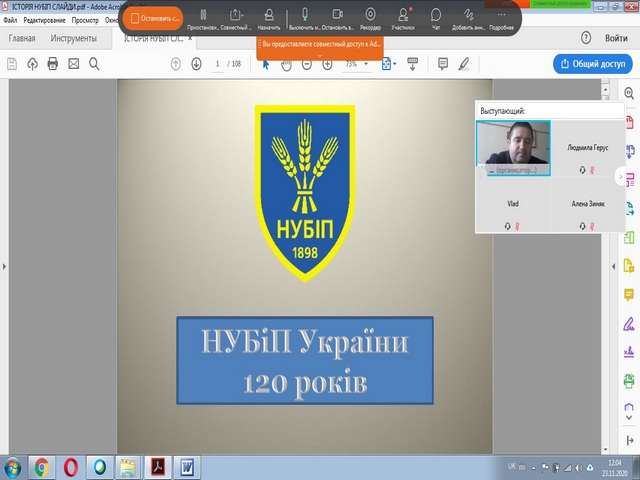Open Подробнее more options
This screenshot has width=640, height=480.
pyautogui.click(x=501, y=19)
